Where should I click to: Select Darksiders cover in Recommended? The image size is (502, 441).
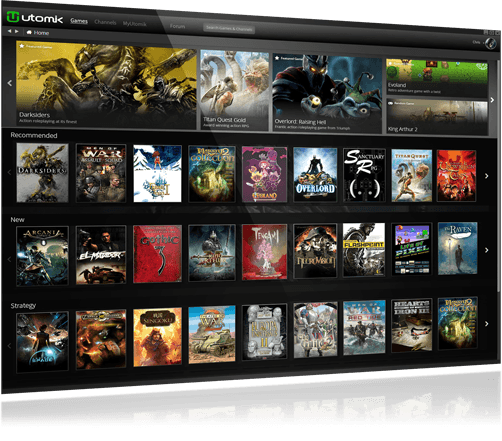pyautogui.click(x=42, y=173)
